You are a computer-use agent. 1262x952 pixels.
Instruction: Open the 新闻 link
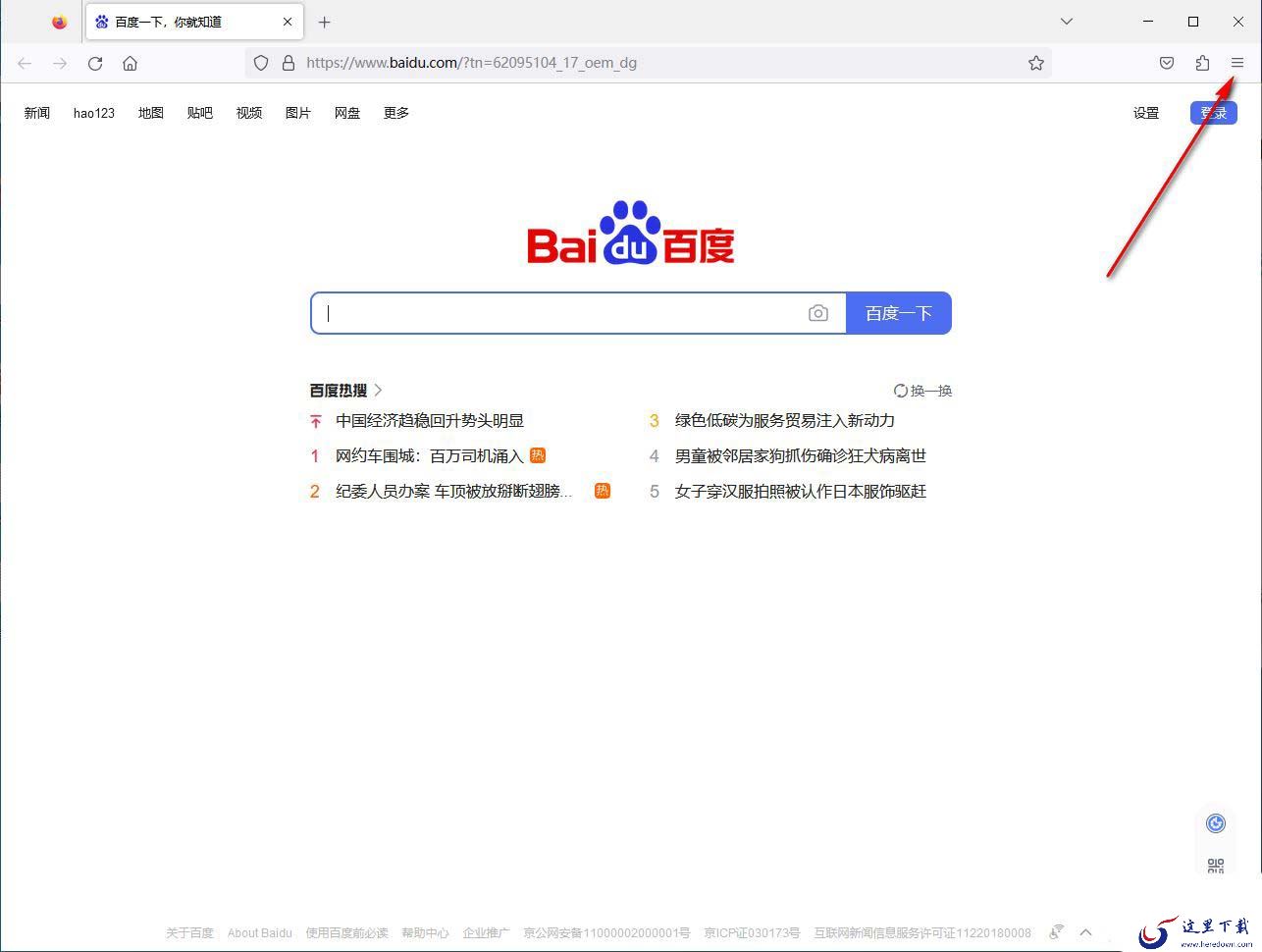click(x=37, y=113)
